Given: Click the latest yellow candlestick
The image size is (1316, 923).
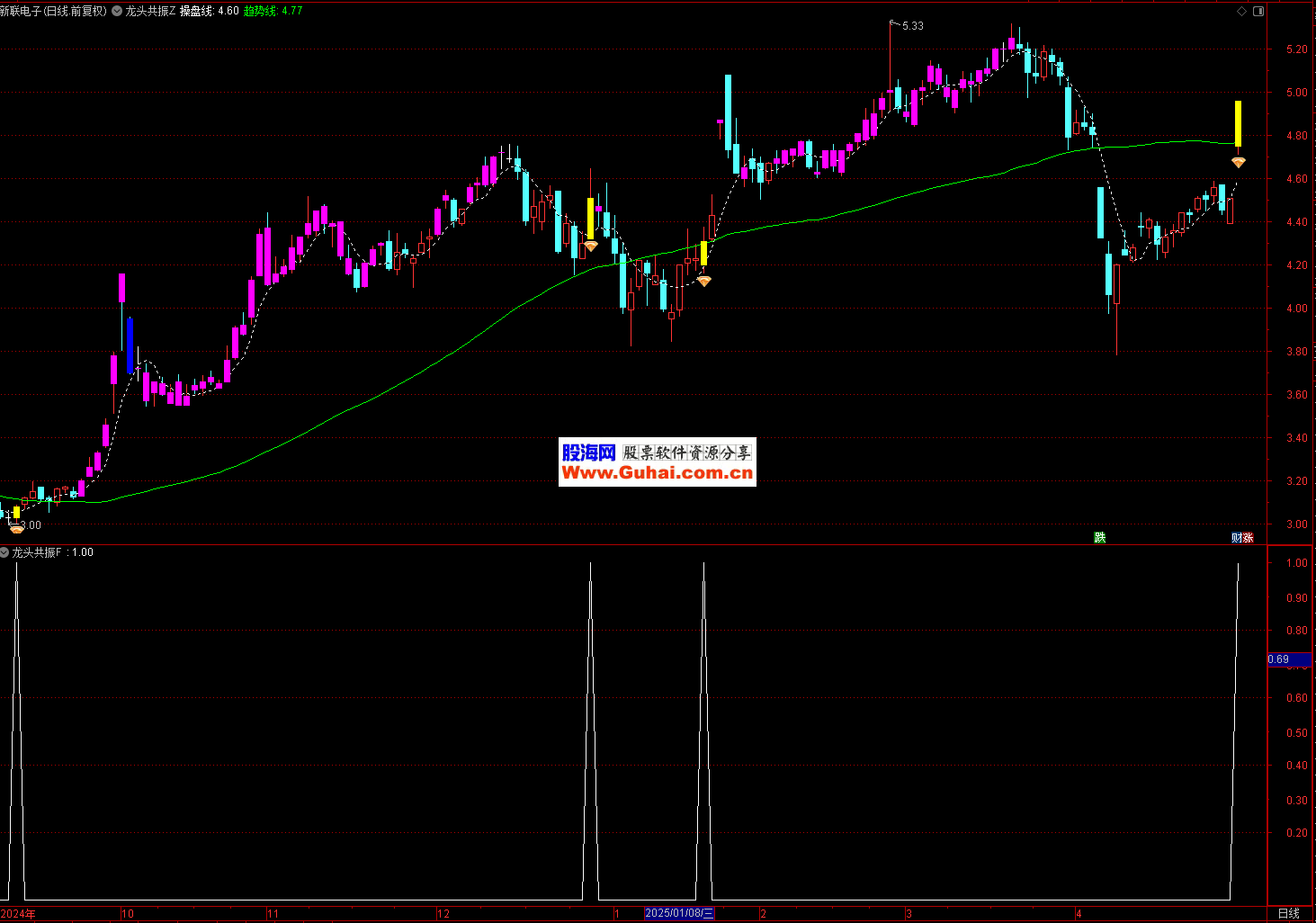Looking at the screenshot, I should click(1238, 124).
